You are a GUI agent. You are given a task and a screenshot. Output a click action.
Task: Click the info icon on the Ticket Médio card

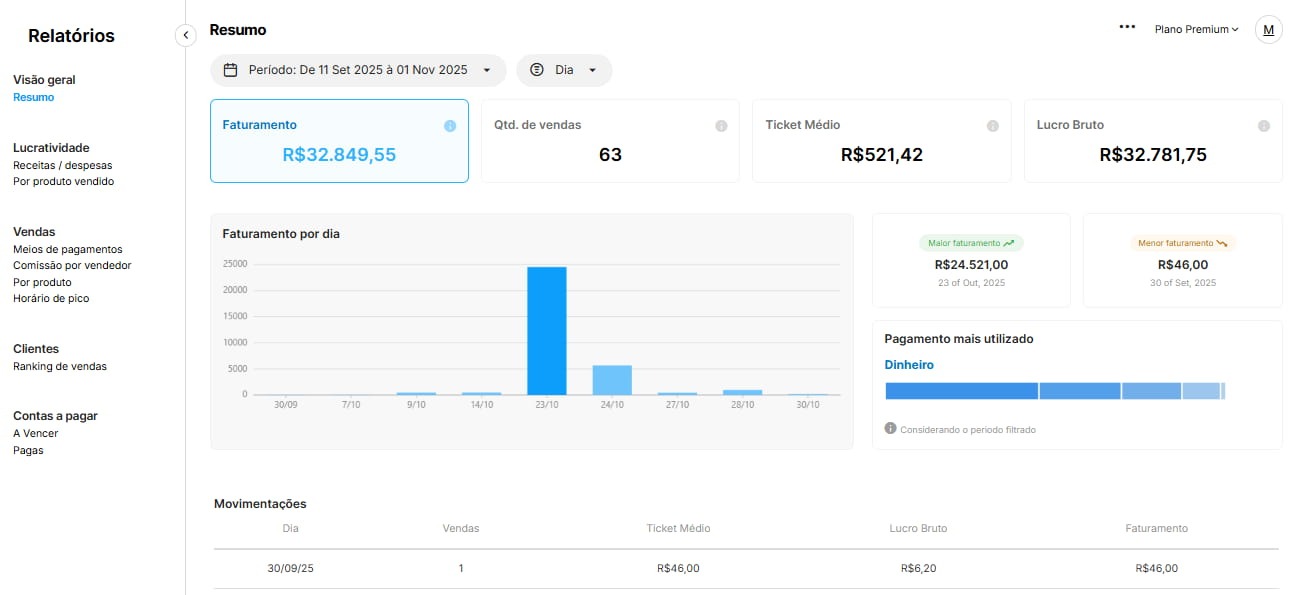point(993,125)
